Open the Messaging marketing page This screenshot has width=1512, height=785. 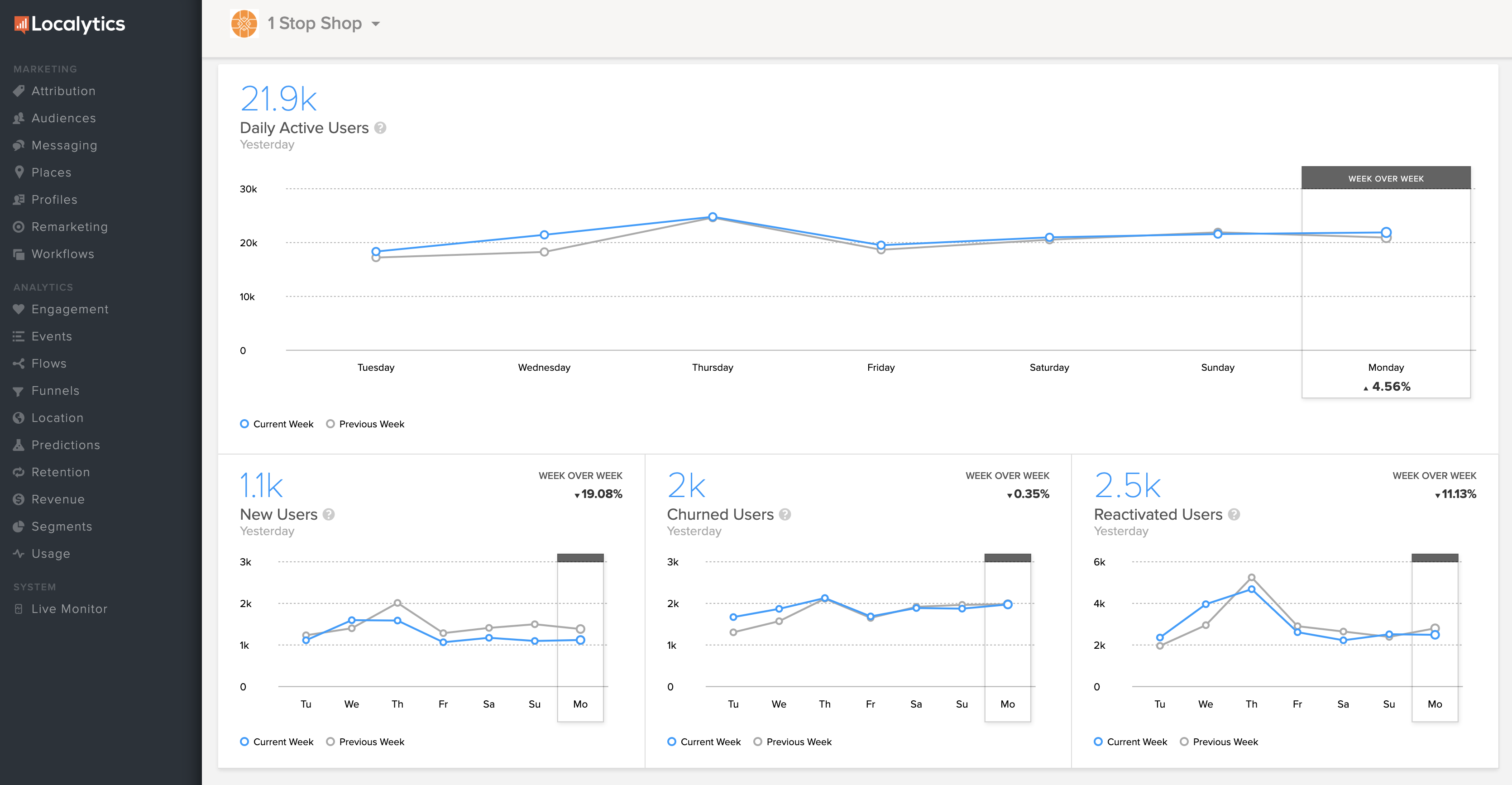(x=64, y=145)
